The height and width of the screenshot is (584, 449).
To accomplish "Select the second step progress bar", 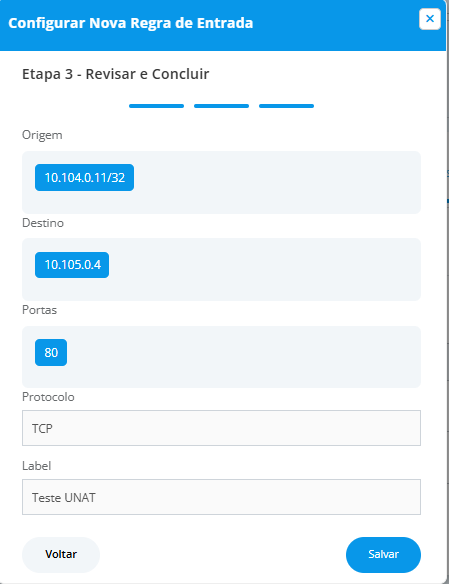I will pyautogui.click(x=221, y=106).
